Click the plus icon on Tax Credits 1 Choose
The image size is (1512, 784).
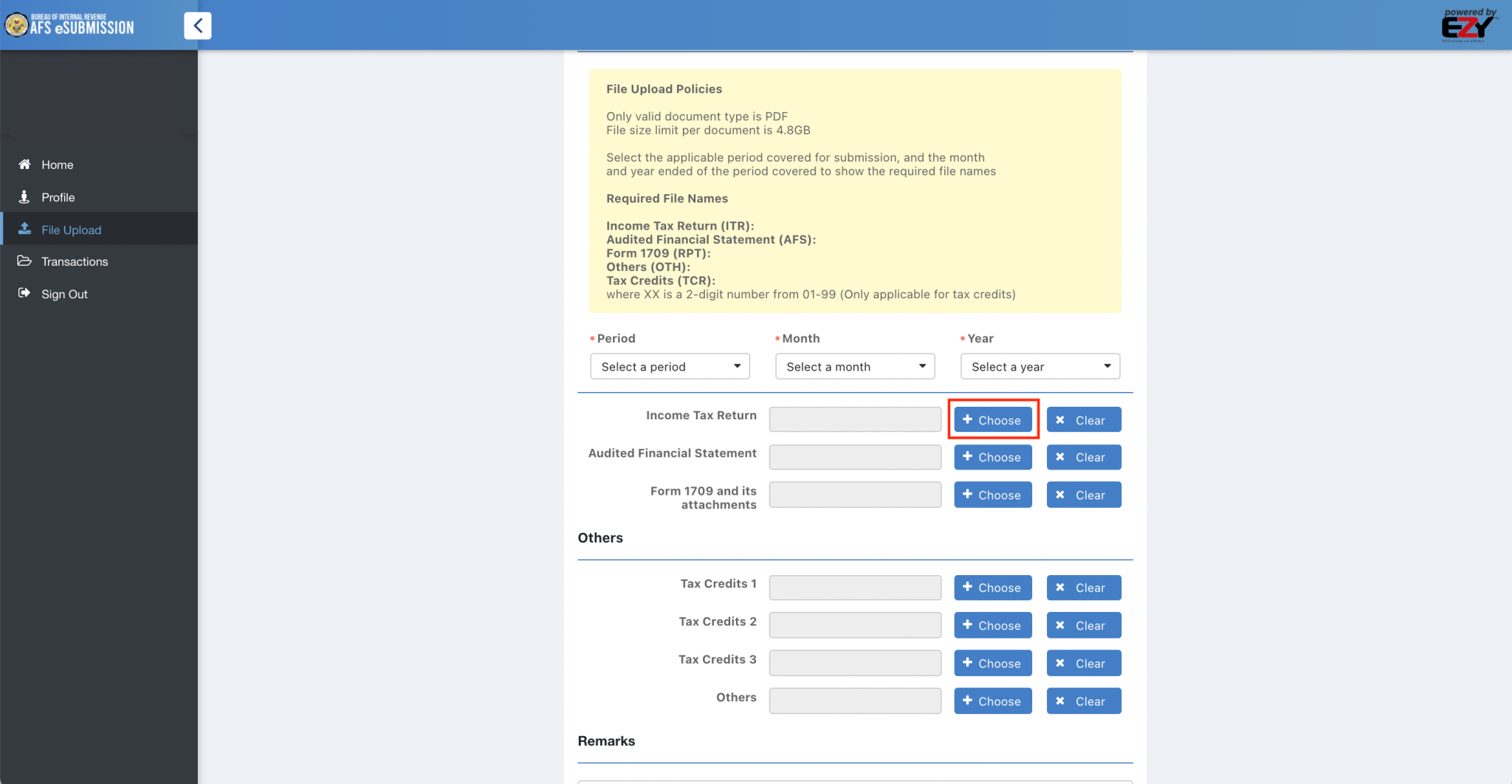tap(969, 587)
